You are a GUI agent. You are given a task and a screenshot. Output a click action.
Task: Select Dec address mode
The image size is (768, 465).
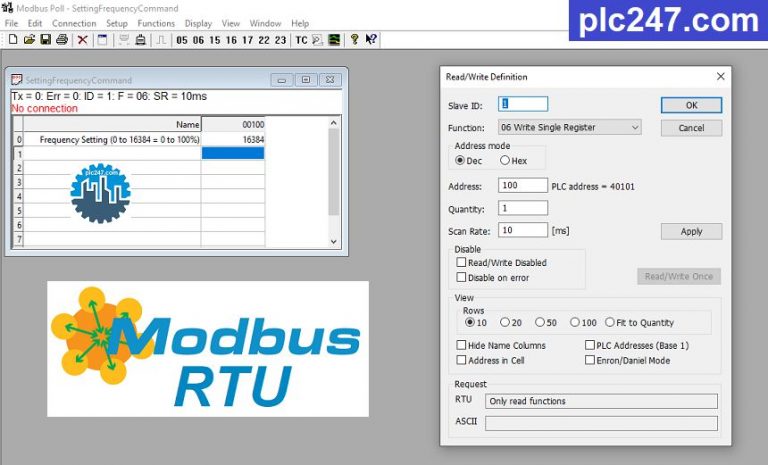tap(460, 160)
